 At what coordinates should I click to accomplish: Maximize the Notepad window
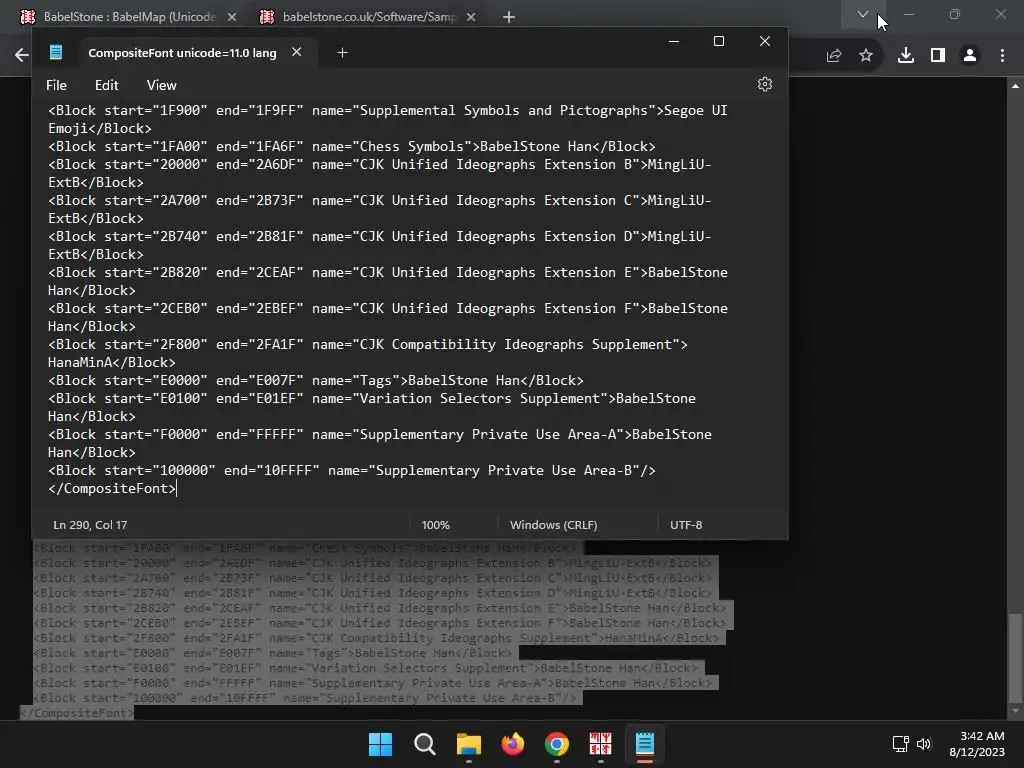click(719, 41)
